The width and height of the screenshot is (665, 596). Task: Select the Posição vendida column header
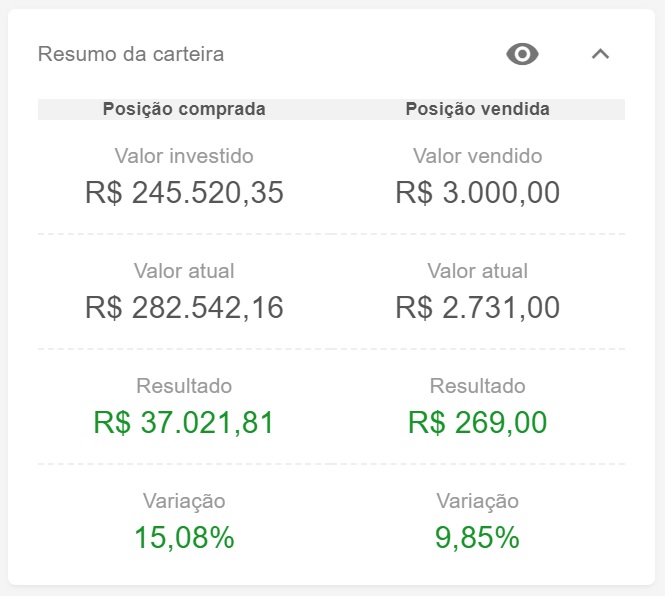(477, 109)
